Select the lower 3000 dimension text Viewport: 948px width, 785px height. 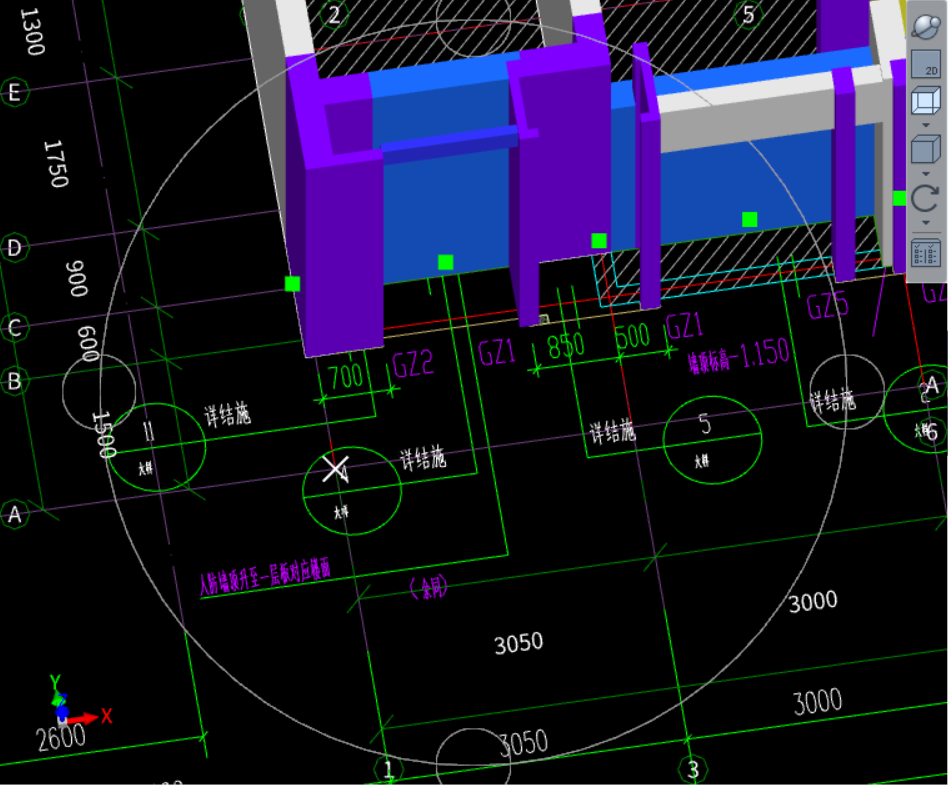click(817, 703)
